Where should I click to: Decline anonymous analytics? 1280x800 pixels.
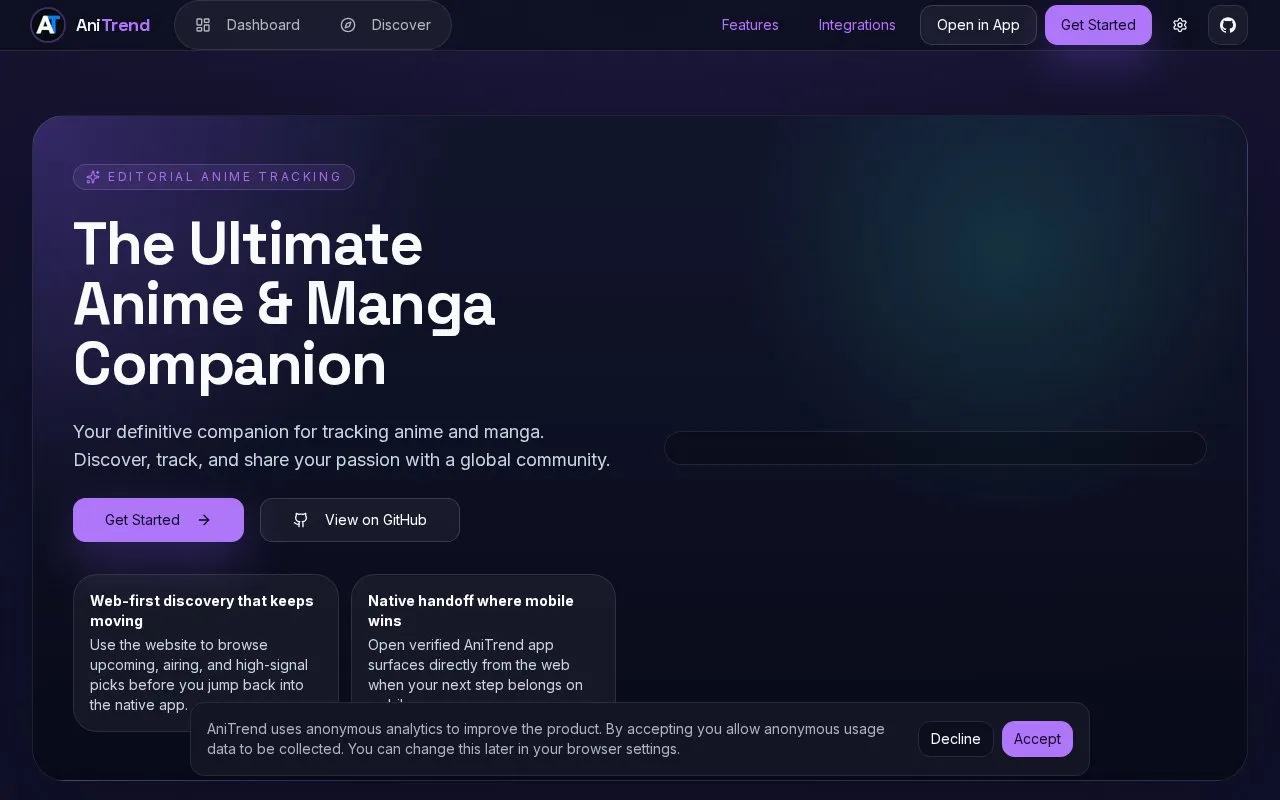point(956,739)
